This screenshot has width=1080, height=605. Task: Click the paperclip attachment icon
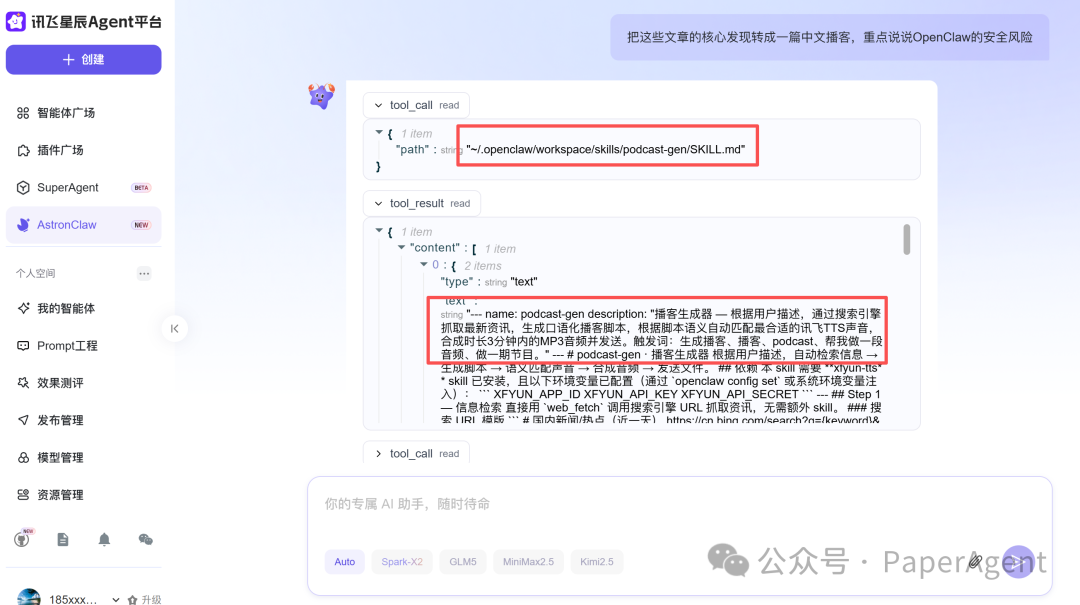coord(973,562)
